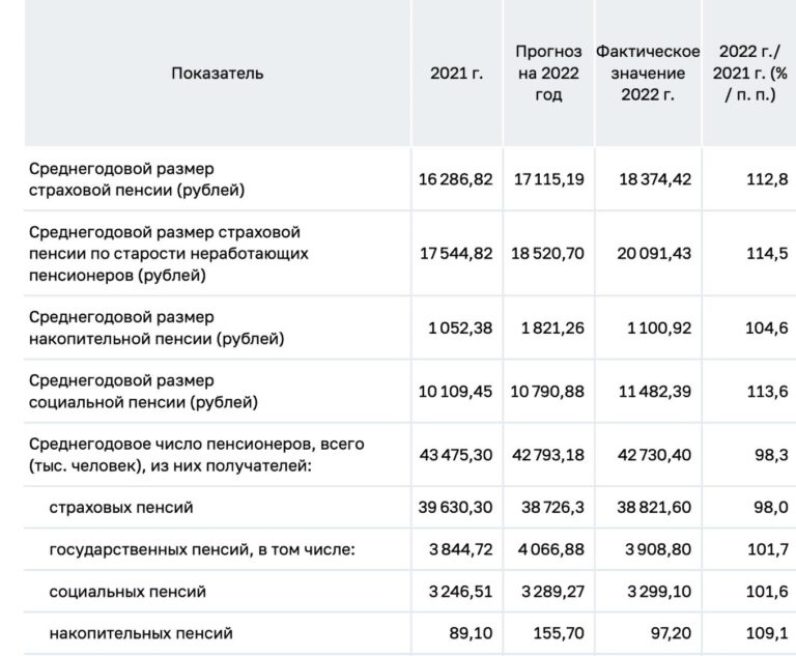The image size is (796, 656).
Task: Select value 97,20
Action: 671,634
